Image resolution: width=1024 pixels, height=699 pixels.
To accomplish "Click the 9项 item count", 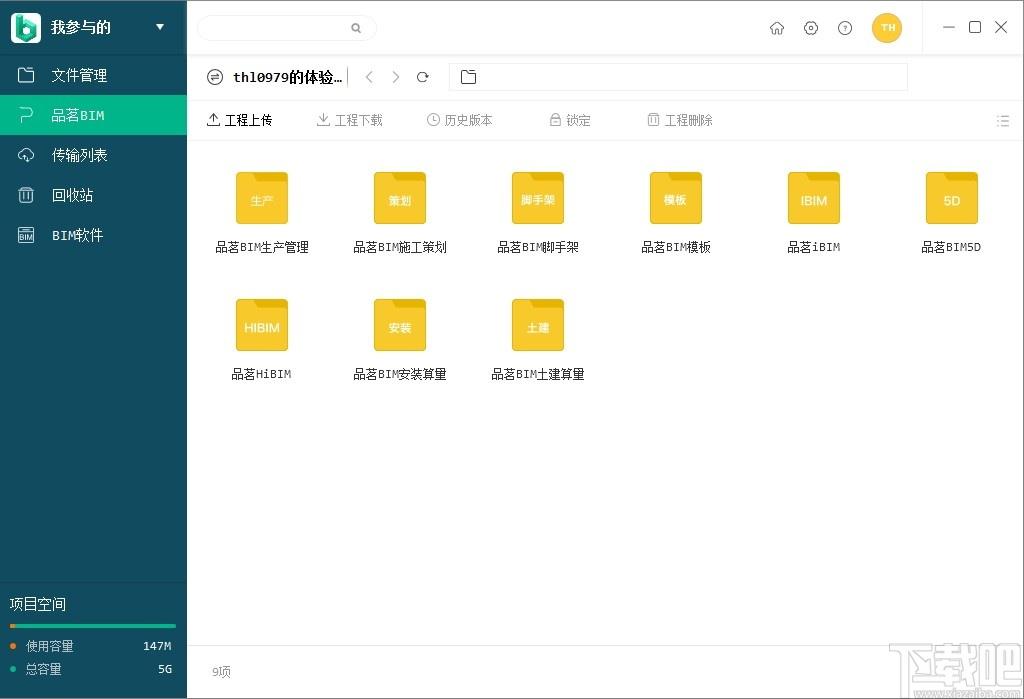I will pos(221,672).
